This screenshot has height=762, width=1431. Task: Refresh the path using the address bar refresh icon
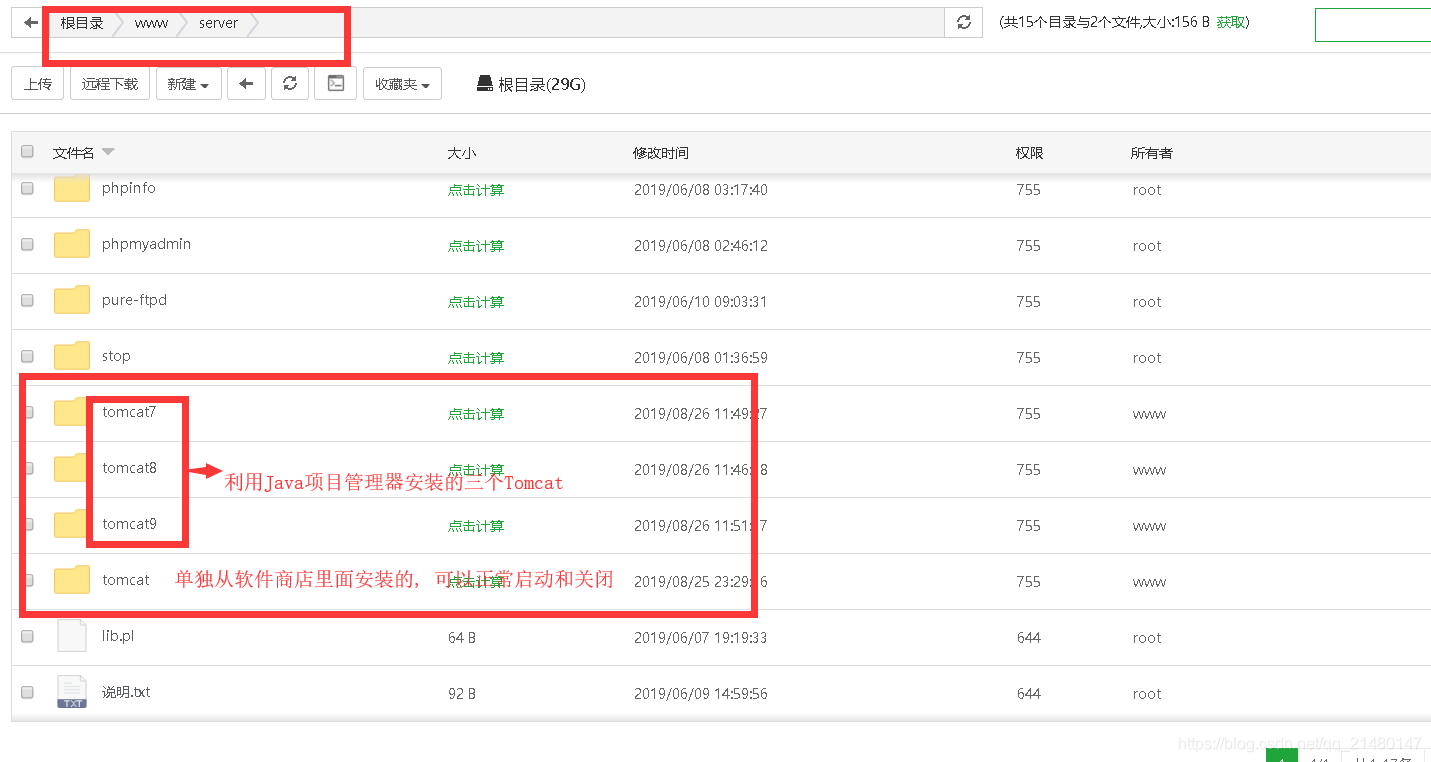pos(964,23)
